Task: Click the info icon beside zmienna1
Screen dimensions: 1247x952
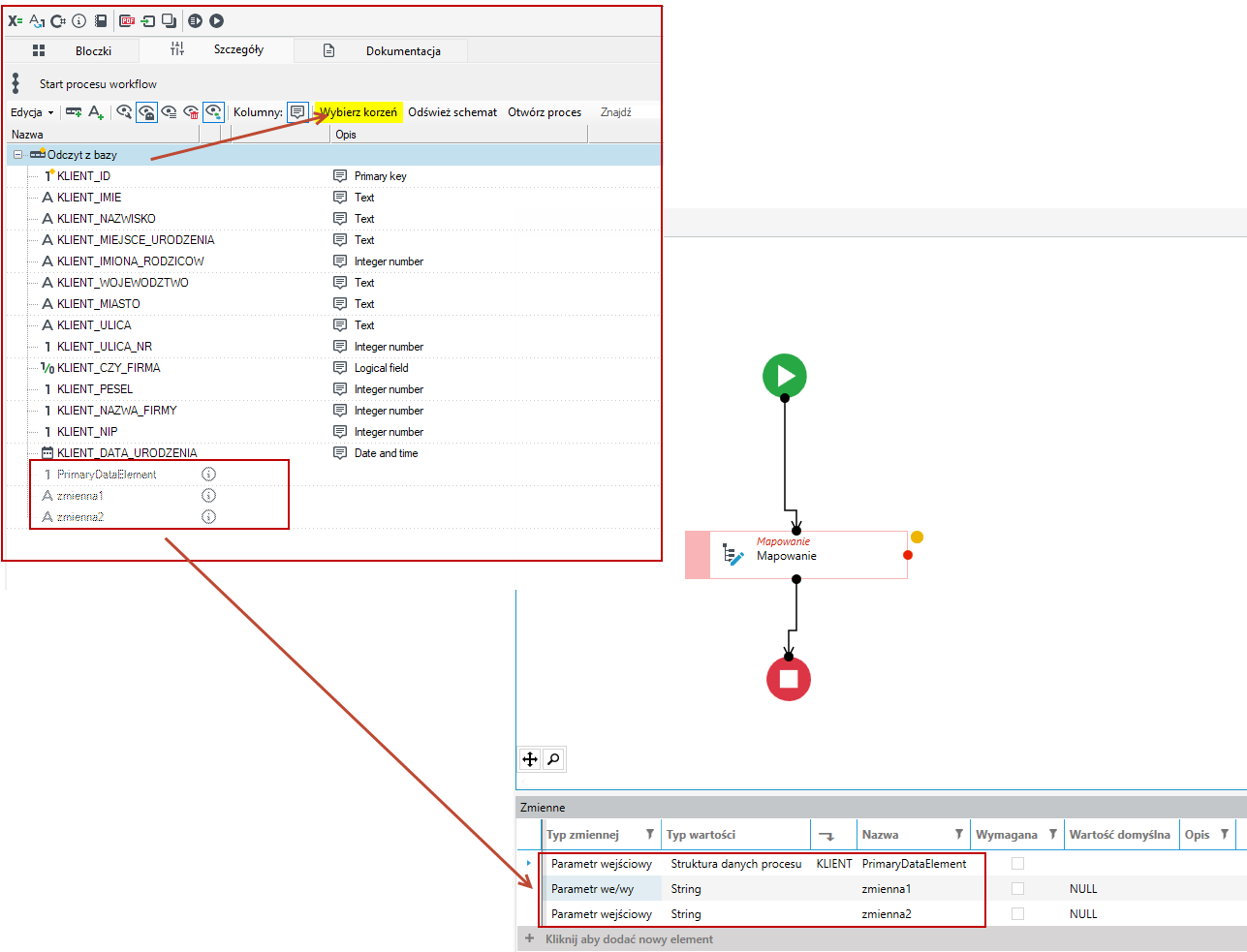Action: pos(208,496)
